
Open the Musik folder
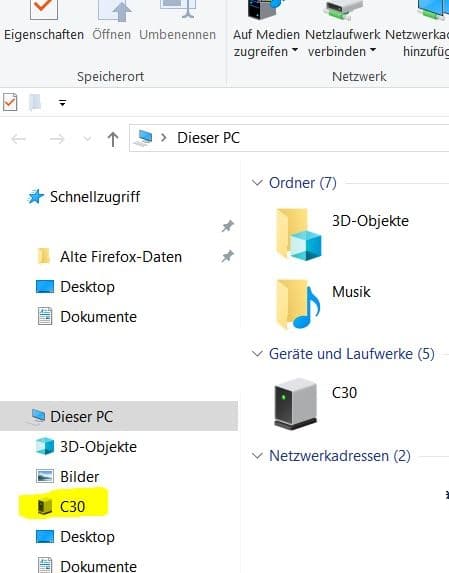pos(323,304)
